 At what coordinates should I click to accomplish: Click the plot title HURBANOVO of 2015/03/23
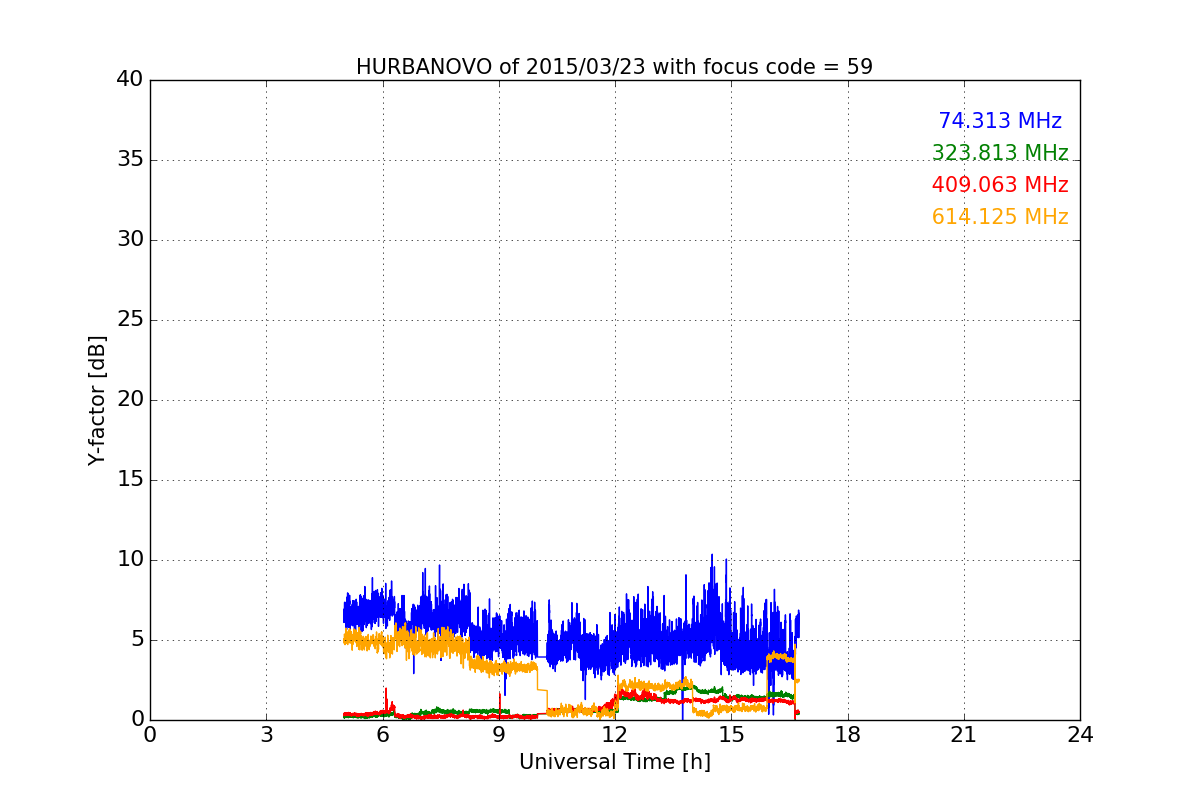(x=614, y=67)
